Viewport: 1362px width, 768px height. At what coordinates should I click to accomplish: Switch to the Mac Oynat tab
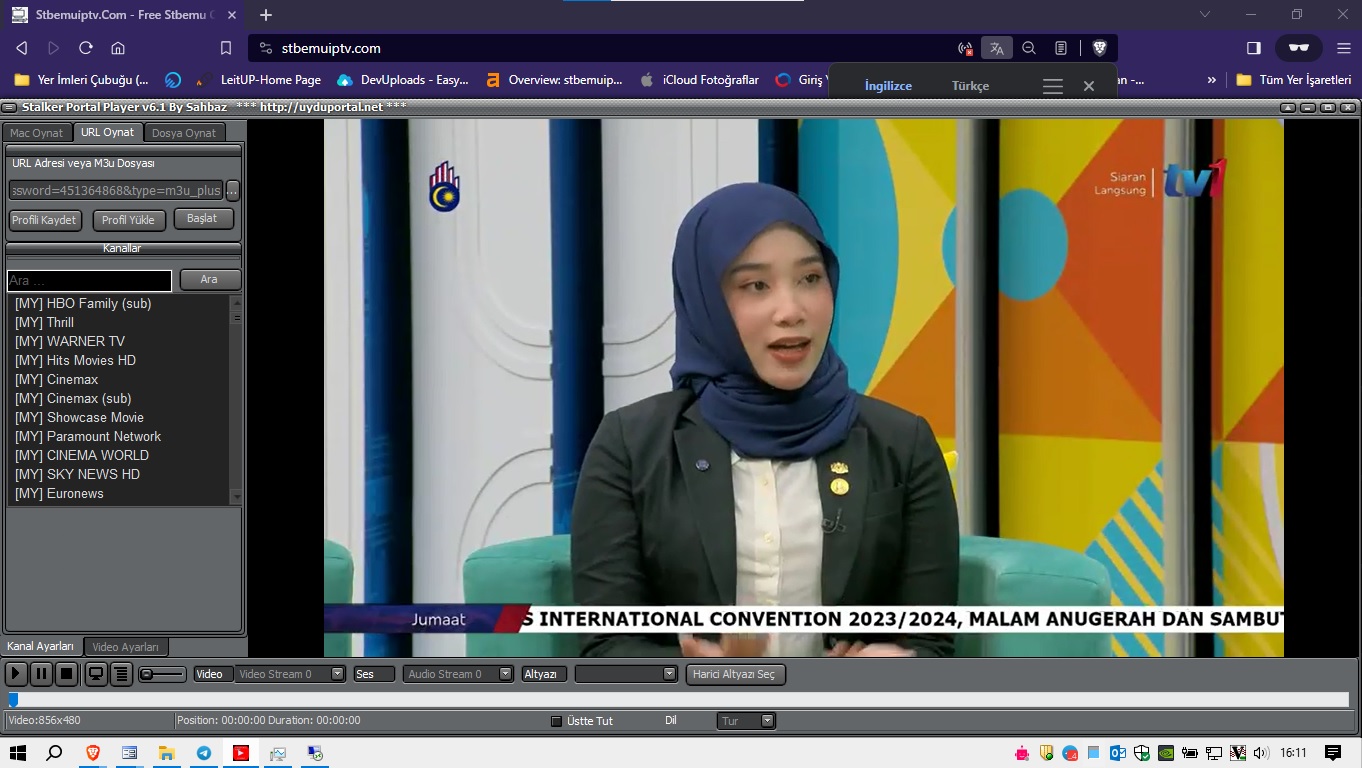coord(36,133)
